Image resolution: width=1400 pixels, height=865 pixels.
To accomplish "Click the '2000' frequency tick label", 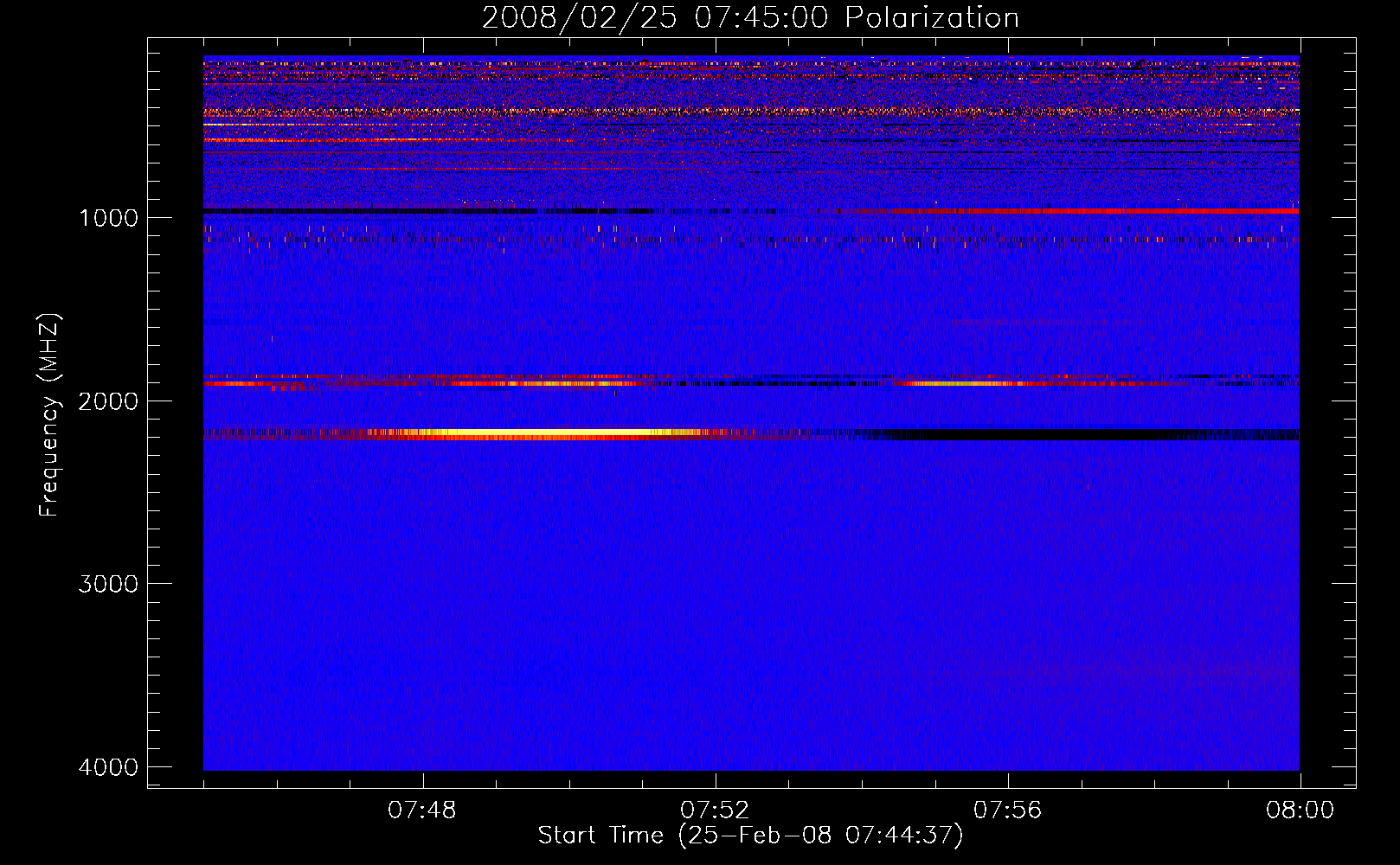I will point(108,401).
